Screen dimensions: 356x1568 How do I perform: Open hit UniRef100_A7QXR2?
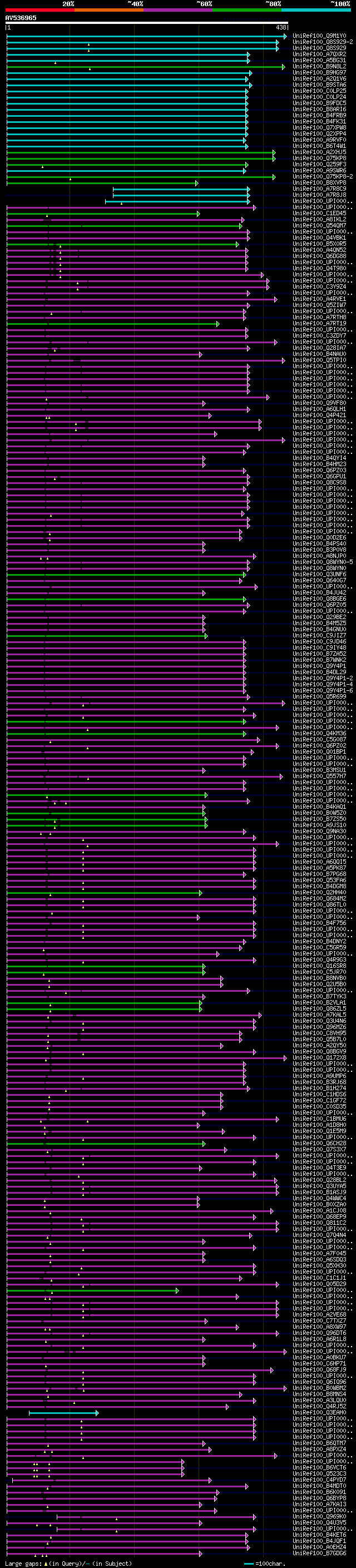(319, 54)
